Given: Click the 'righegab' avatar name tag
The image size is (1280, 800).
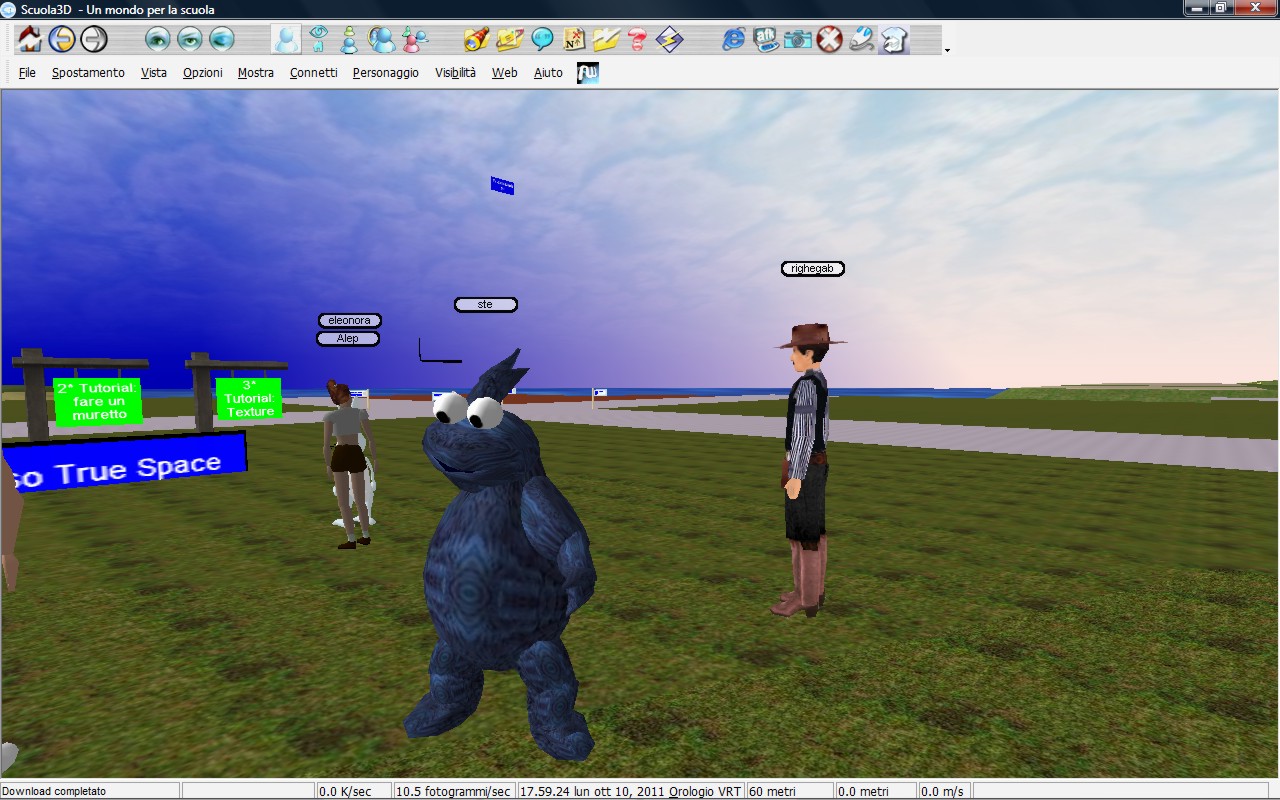Looking at the screenshot, I should coord(813,269).
